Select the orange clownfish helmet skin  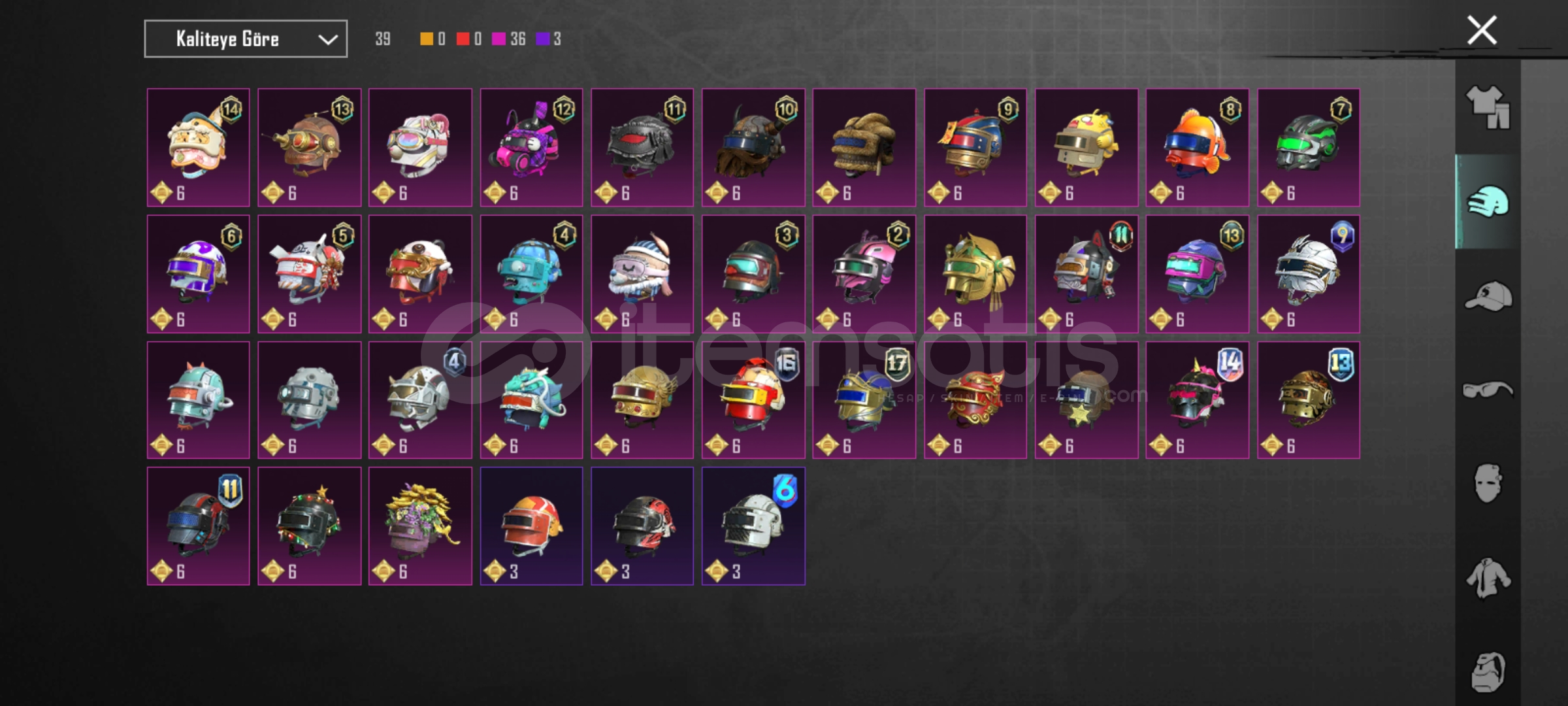(x=1197, y=148)
